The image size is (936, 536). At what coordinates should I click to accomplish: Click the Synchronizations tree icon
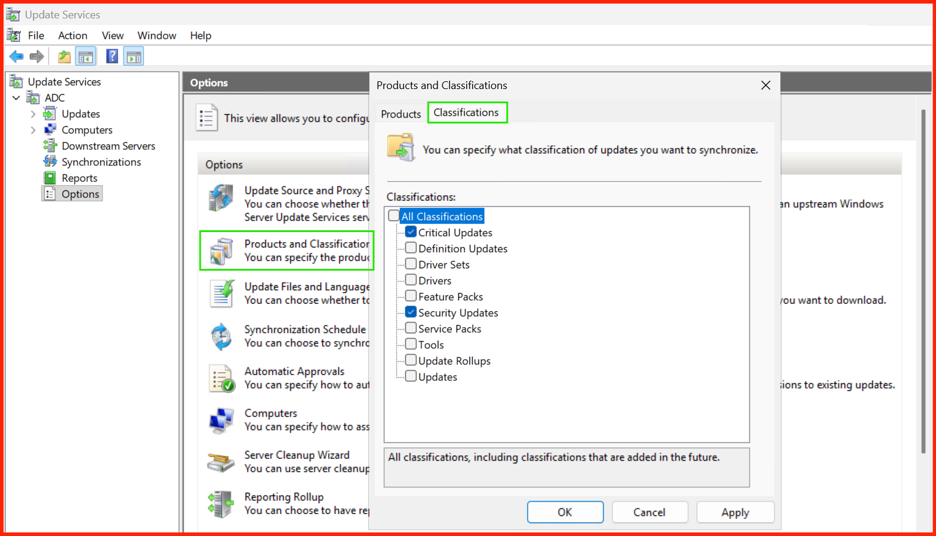click(x=50, y=162)
